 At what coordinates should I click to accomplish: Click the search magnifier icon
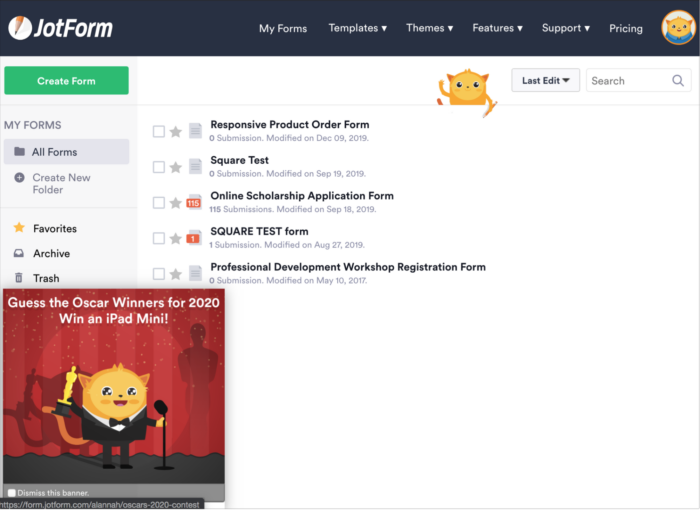(x=678, y=80)
